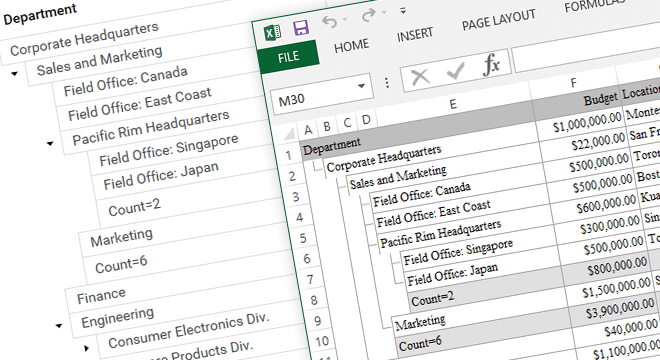Select column F header in Excel
660x360 pixels.
tap(573, 83)
